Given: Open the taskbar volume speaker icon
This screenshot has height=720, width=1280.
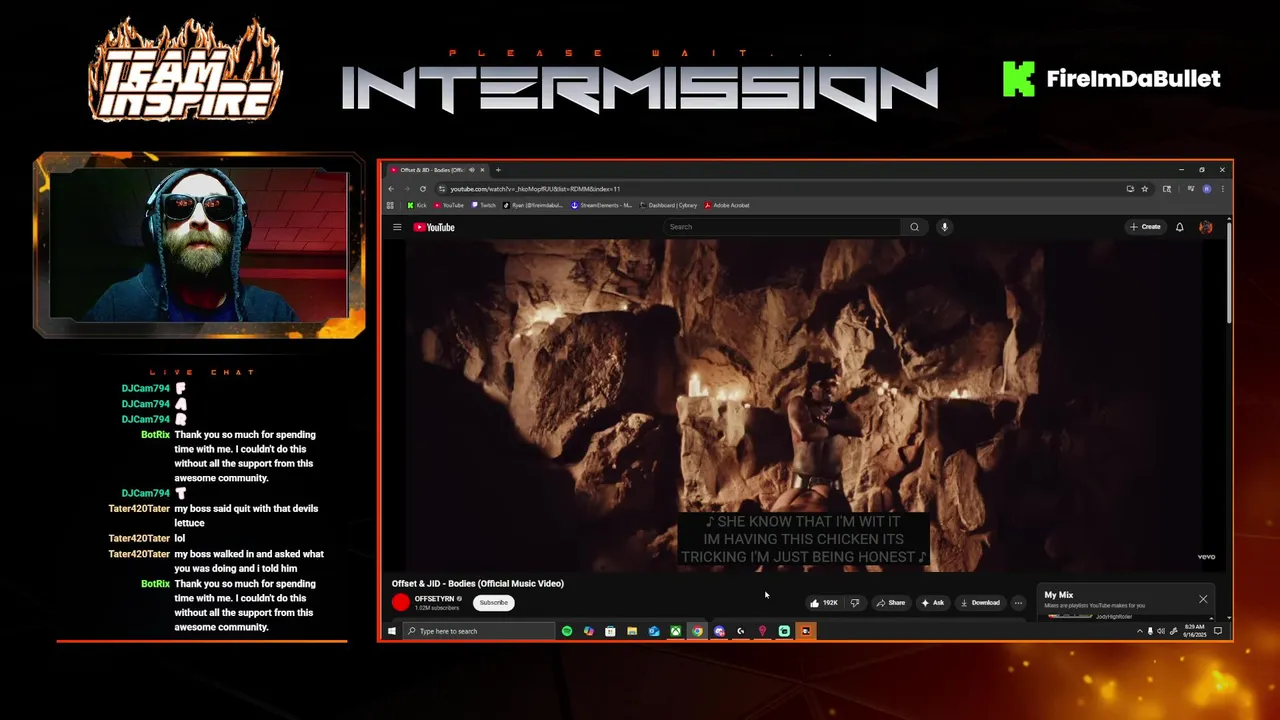Looking at the screenshot, I should pyautogui.click(x=1160, y=631).
